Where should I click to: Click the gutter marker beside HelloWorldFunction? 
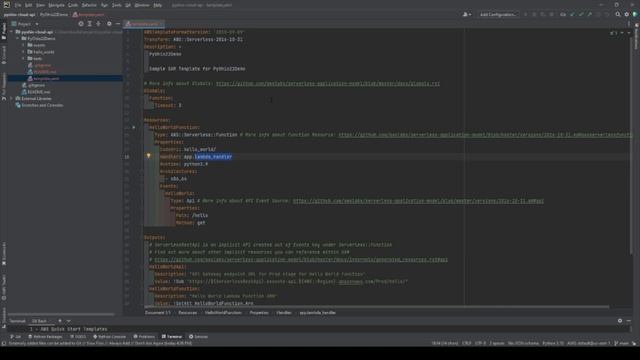point(133,127)
